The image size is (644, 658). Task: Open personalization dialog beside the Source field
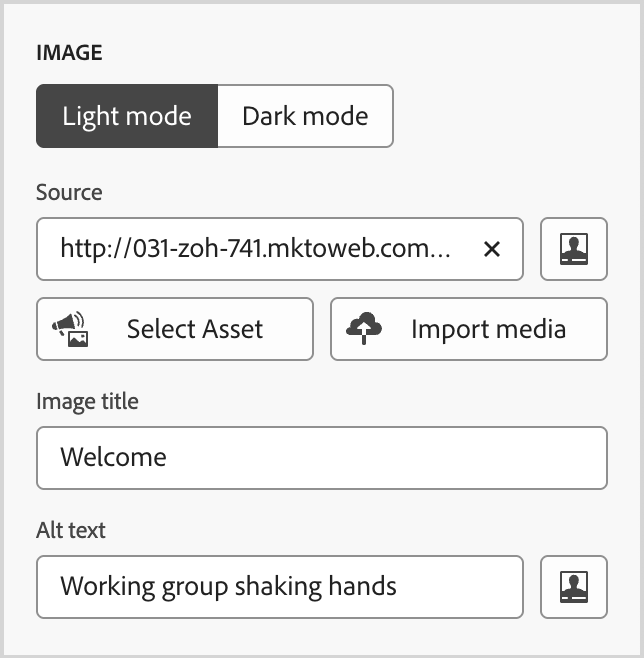pos(574,249)
